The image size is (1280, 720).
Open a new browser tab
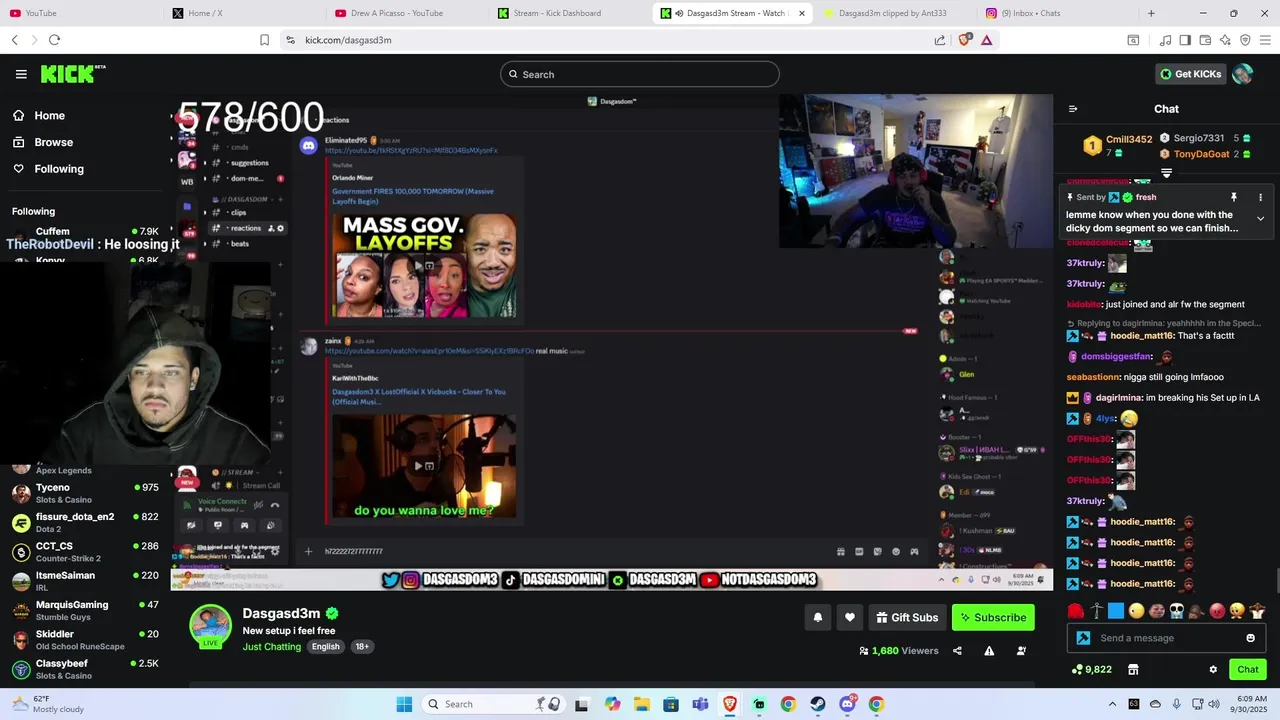(1151, 13)
